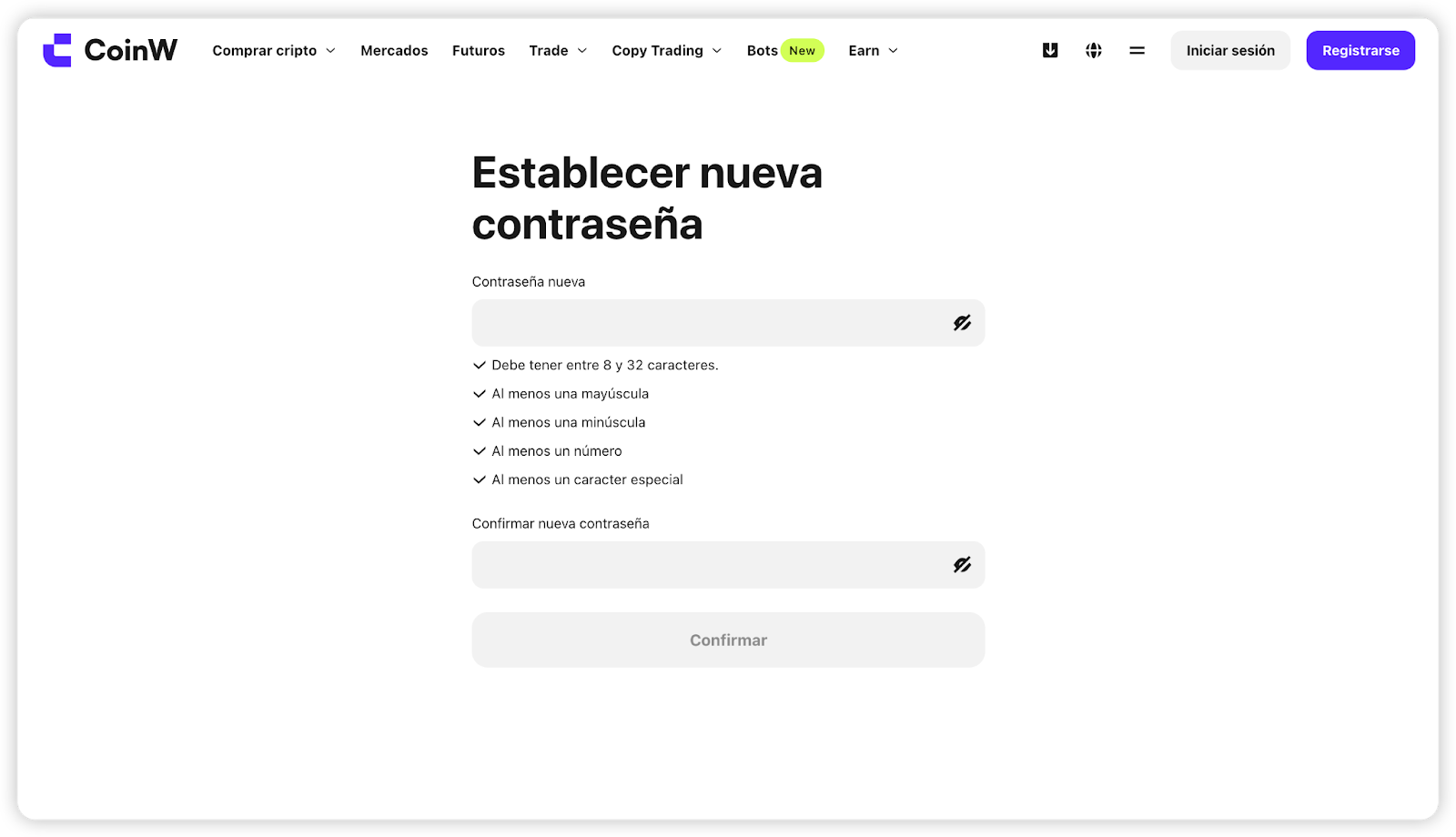Click the 'Confirmar nueva contraseña' field label
The width and height of the screenshot is (1456, 837).
561,523
